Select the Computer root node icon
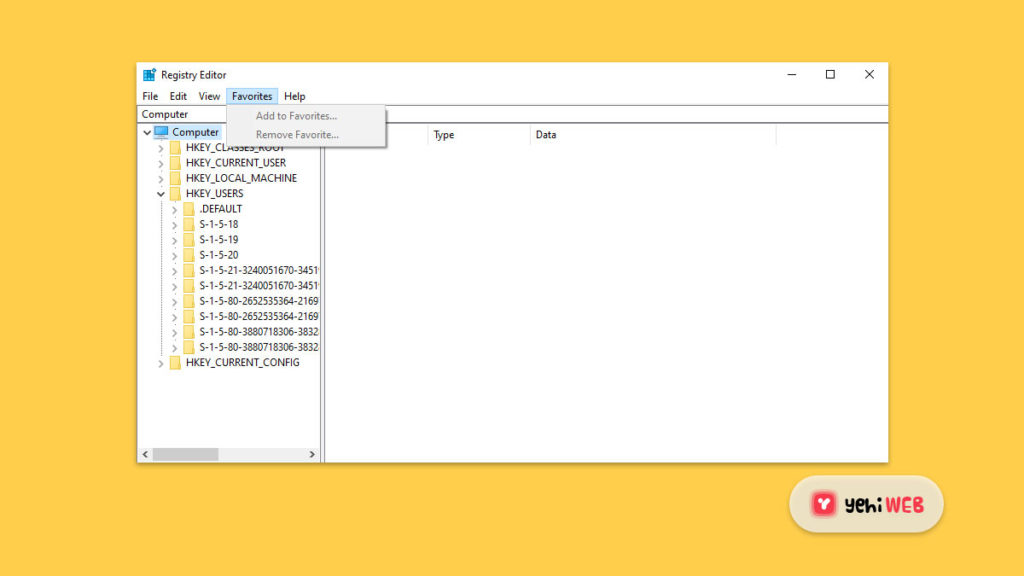Screen dimensions: 1024x576 click(x=161, y=132)
